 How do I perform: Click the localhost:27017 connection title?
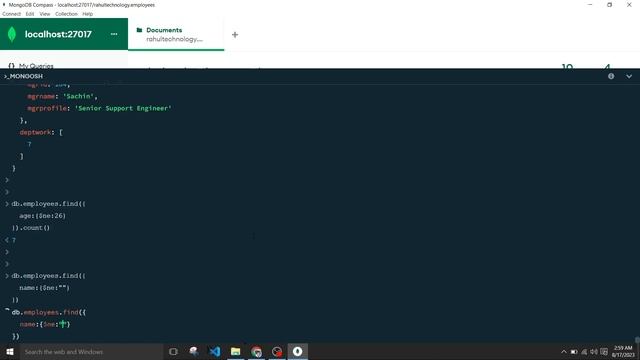point(58,34)
